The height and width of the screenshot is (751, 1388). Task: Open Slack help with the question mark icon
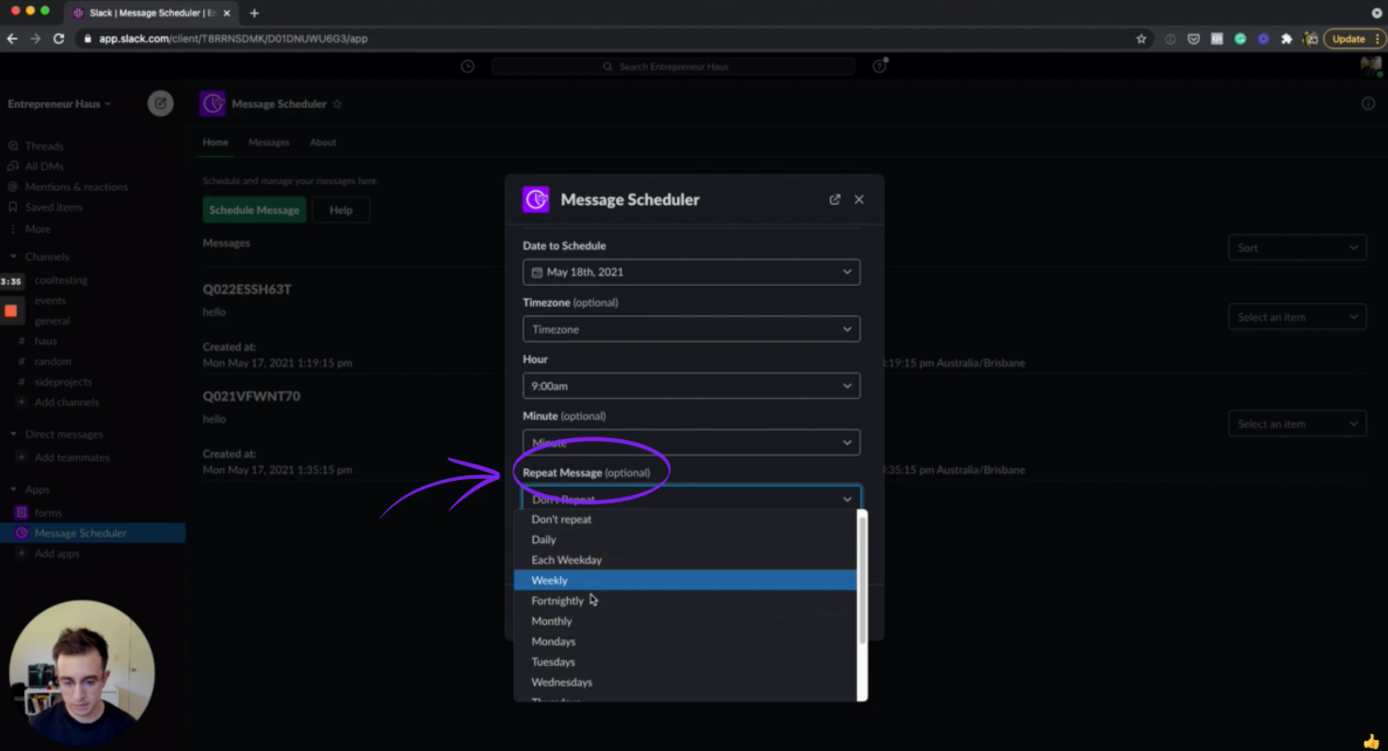(x=878, y=64)
